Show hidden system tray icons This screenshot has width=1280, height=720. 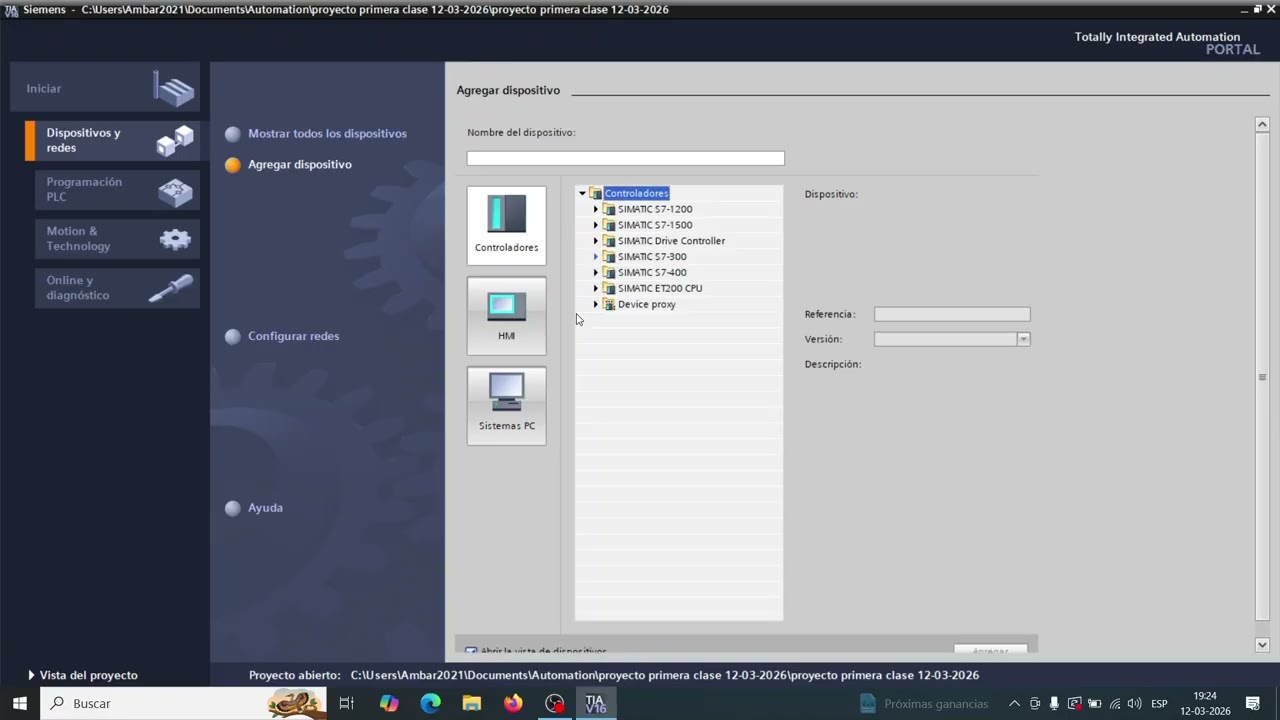pyautogui.click(x=1014, y=703)
